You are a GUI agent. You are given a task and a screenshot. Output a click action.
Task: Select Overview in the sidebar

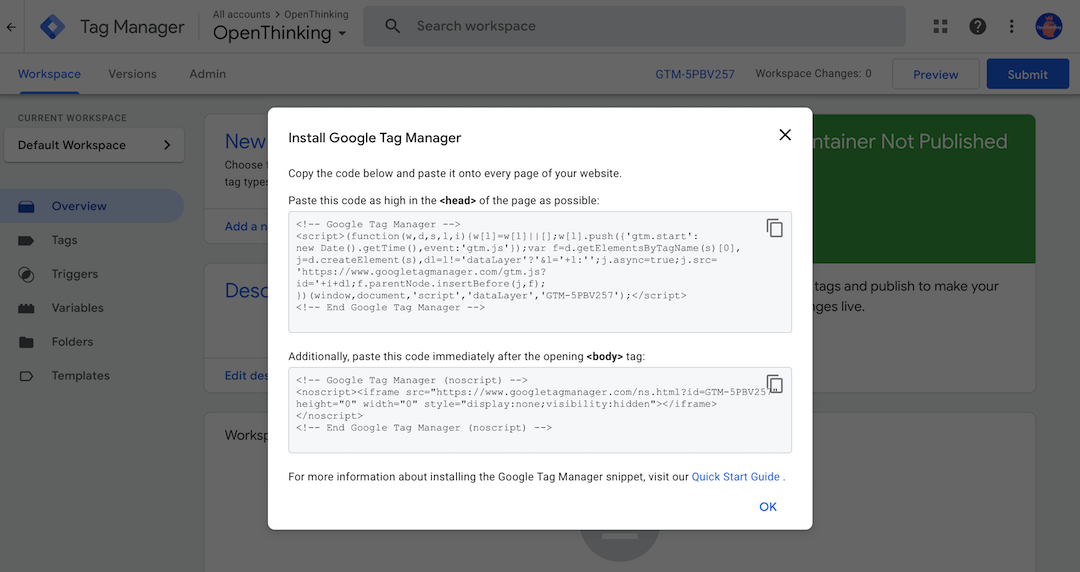tap(92, 206)
